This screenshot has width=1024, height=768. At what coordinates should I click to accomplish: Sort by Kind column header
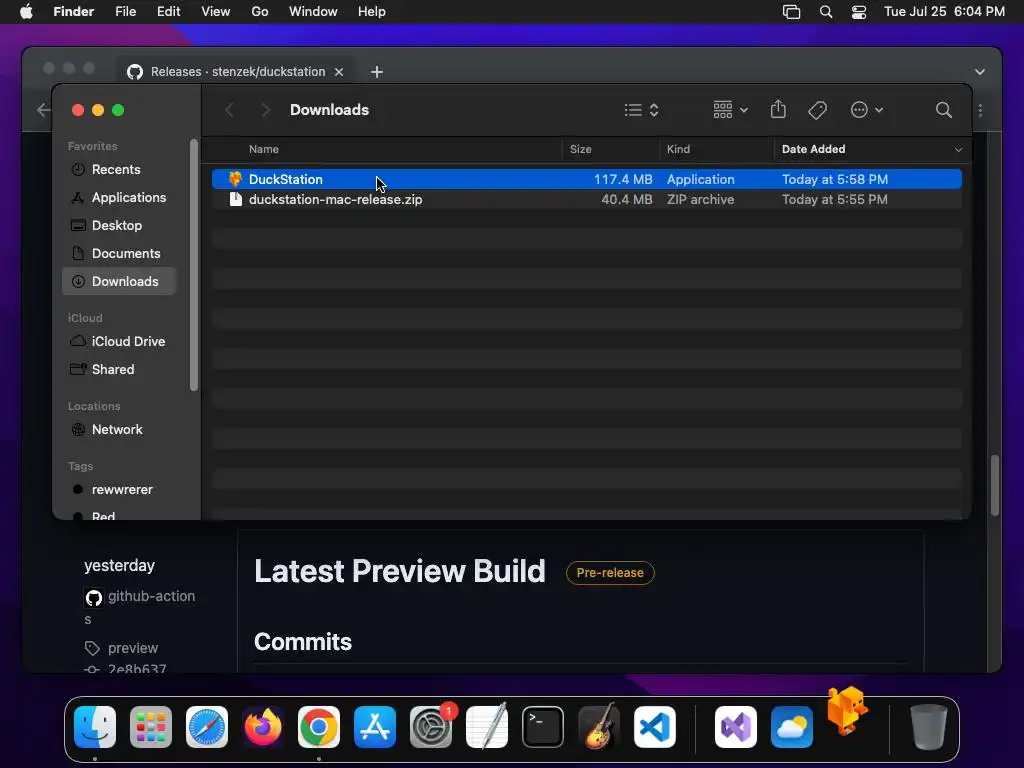tap(679, 150)
